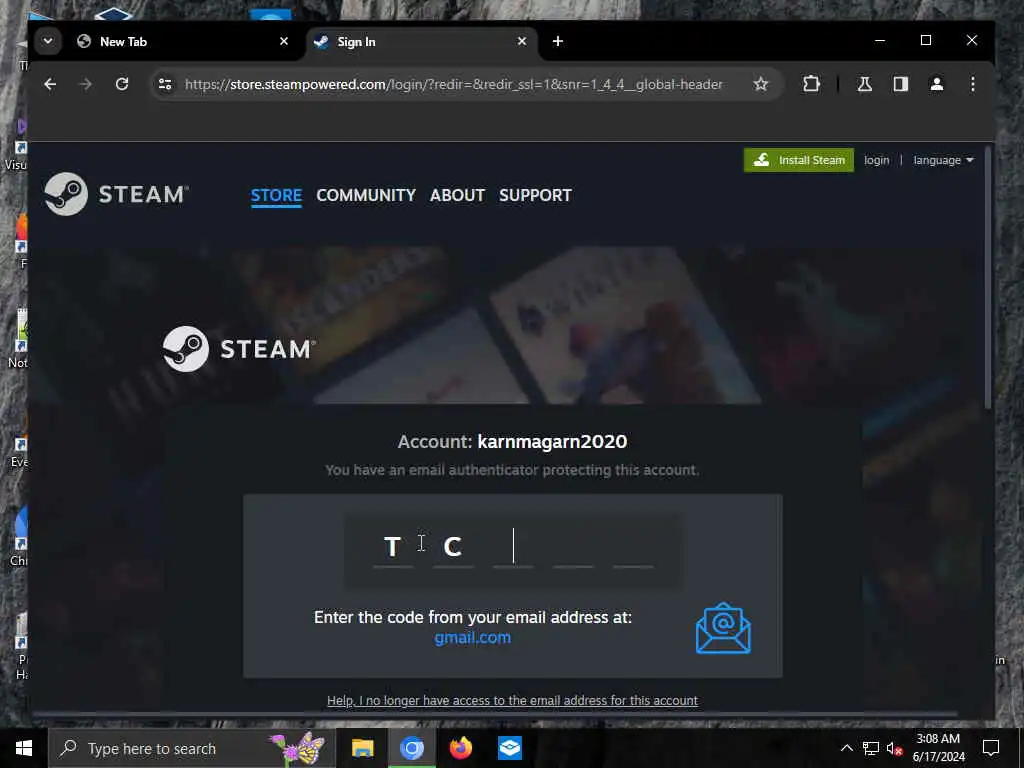The width and height of the screenshot is (1024, 768).
Task: Click account name karnmagarn2020 text
Action: 552,441
